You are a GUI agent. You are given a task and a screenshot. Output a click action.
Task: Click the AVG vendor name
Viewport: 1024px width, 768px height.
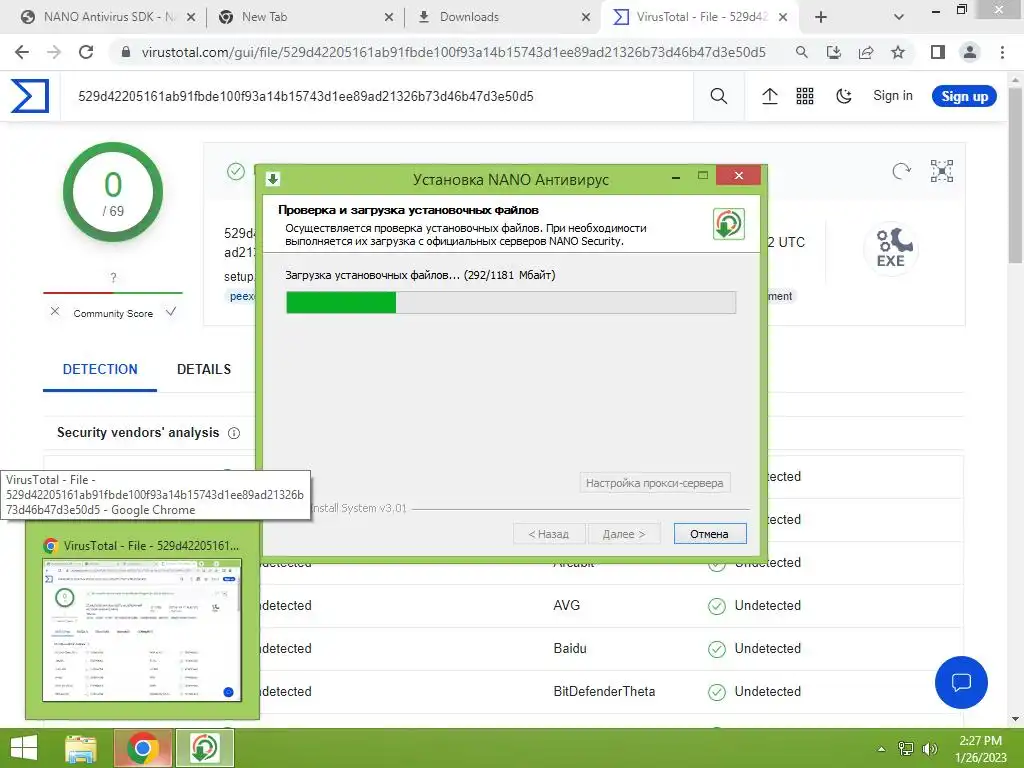click(566, 605)
